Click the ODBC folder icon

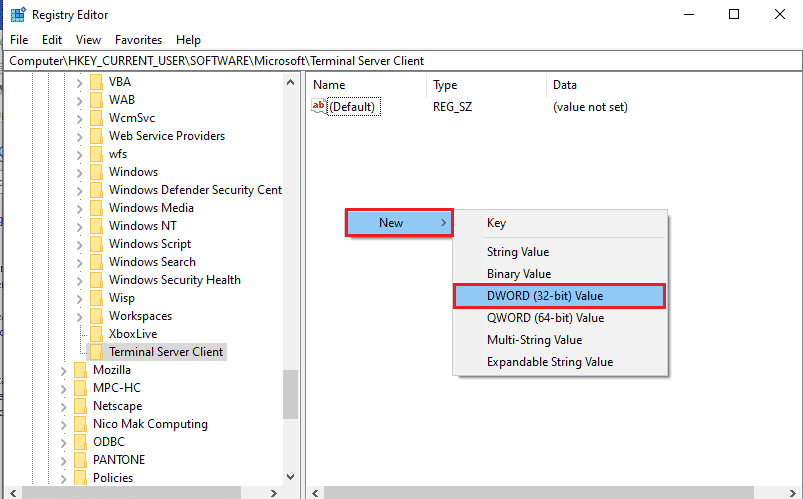click(x=80, y=442)
